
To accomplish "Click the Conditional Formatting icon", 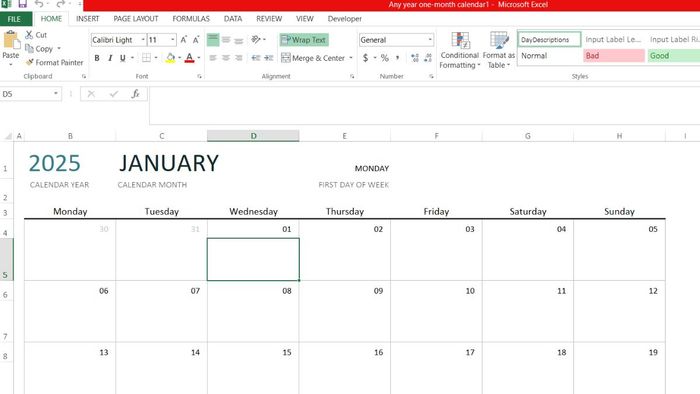I will (460, 40).
